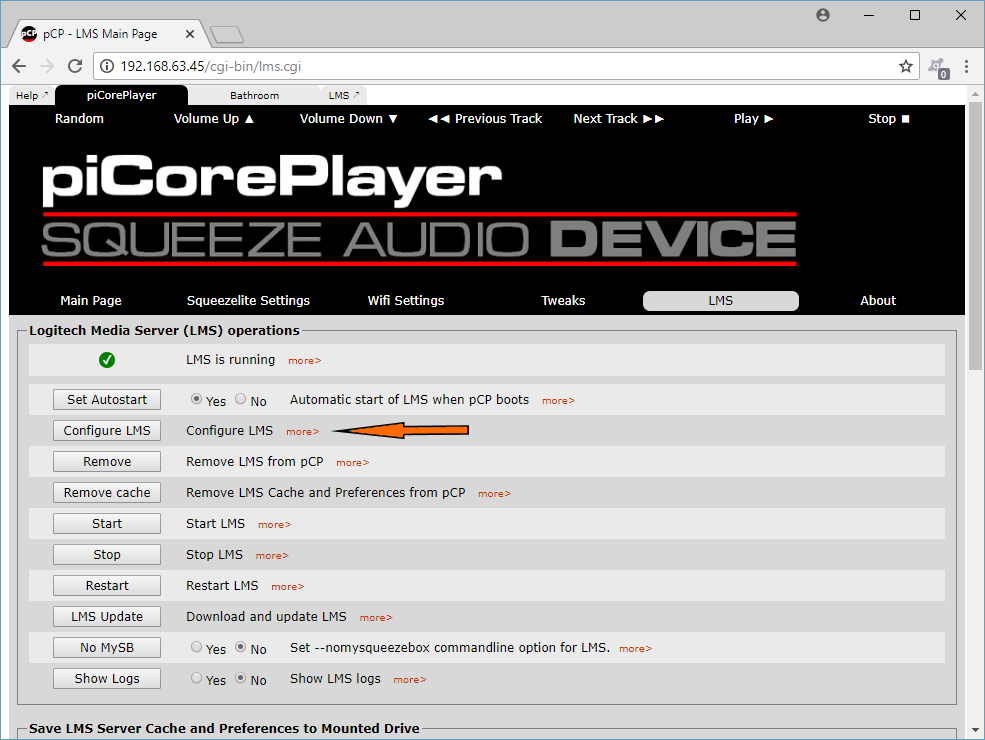Raise volume with Volume Up
The width and height of the screenshot is (985, 740).
click(x=214, y=119)
